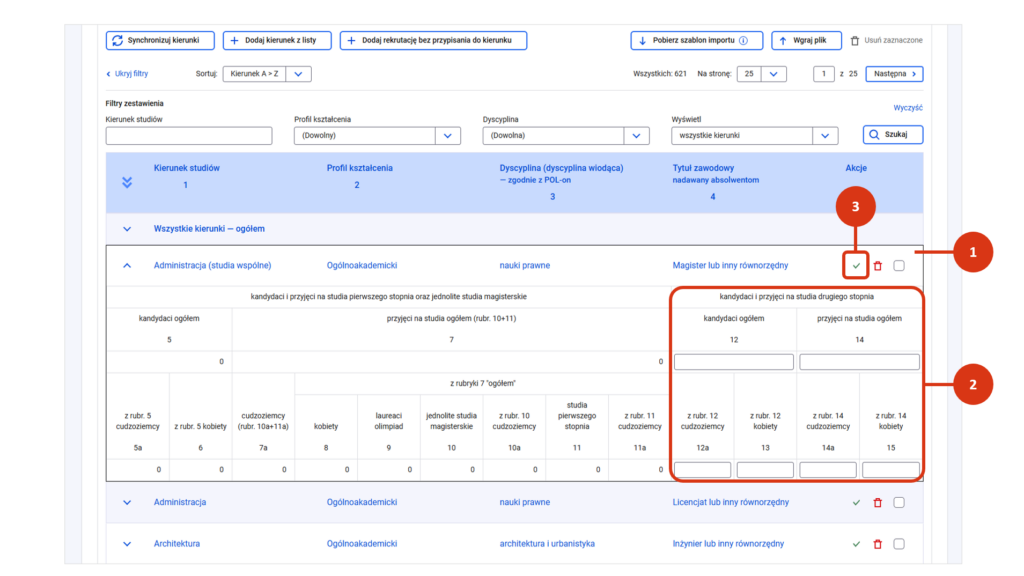Delete Administracja (studia wspólne) row with the red trash icon
1024x576 pixels.
878,266
